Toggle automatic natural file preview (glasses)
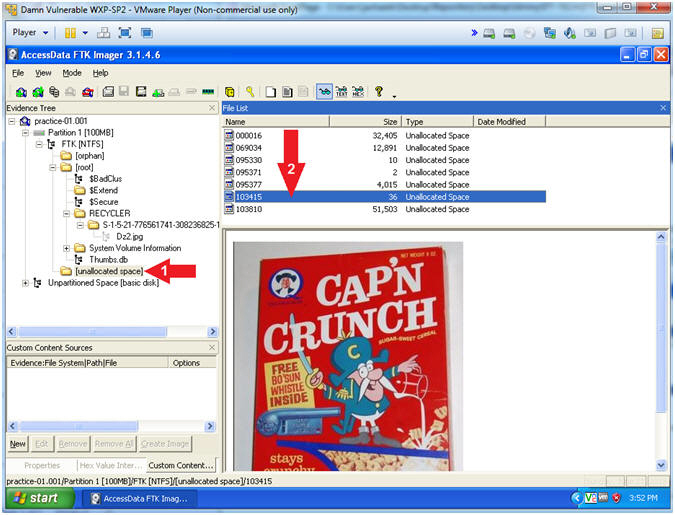The height and width of the screenshot is (515, 675). 324,92
